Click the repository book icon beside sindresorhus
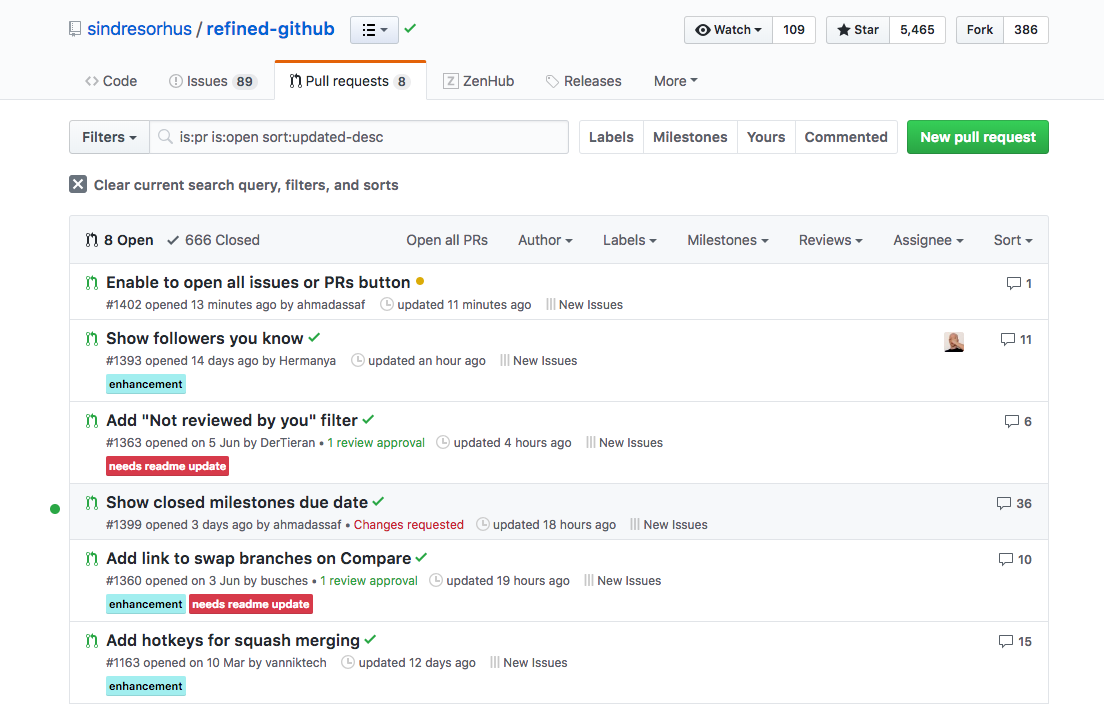The height and width of the screenshot is (704, 1104). click(75, 29)
